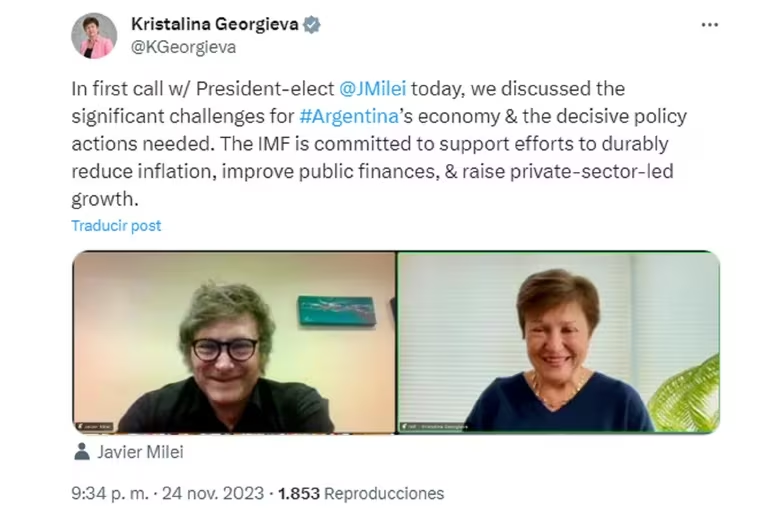View the 1.853 Reproducciones count
This screenshot has height=512, width=768.
(x=360, y=493)
